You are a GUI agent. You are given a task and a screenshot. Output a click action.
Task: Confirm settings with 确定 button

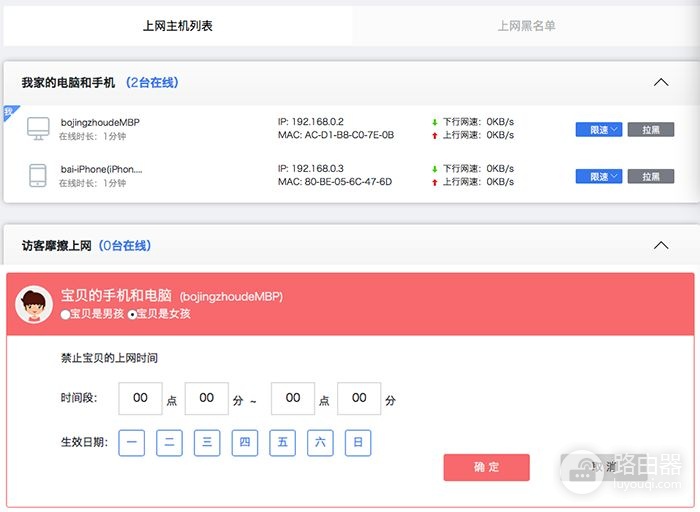[x=487, y=467]
